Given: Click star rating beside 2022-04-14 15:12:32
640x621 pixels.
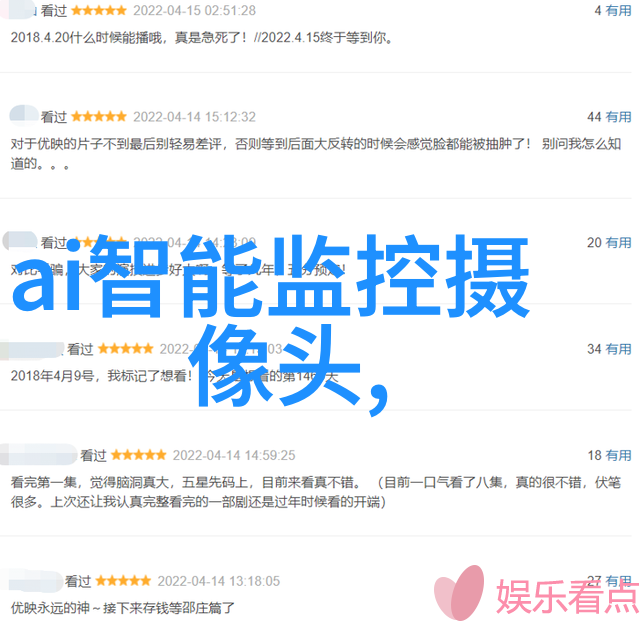Looking at the screenshot, I should 99,117.
